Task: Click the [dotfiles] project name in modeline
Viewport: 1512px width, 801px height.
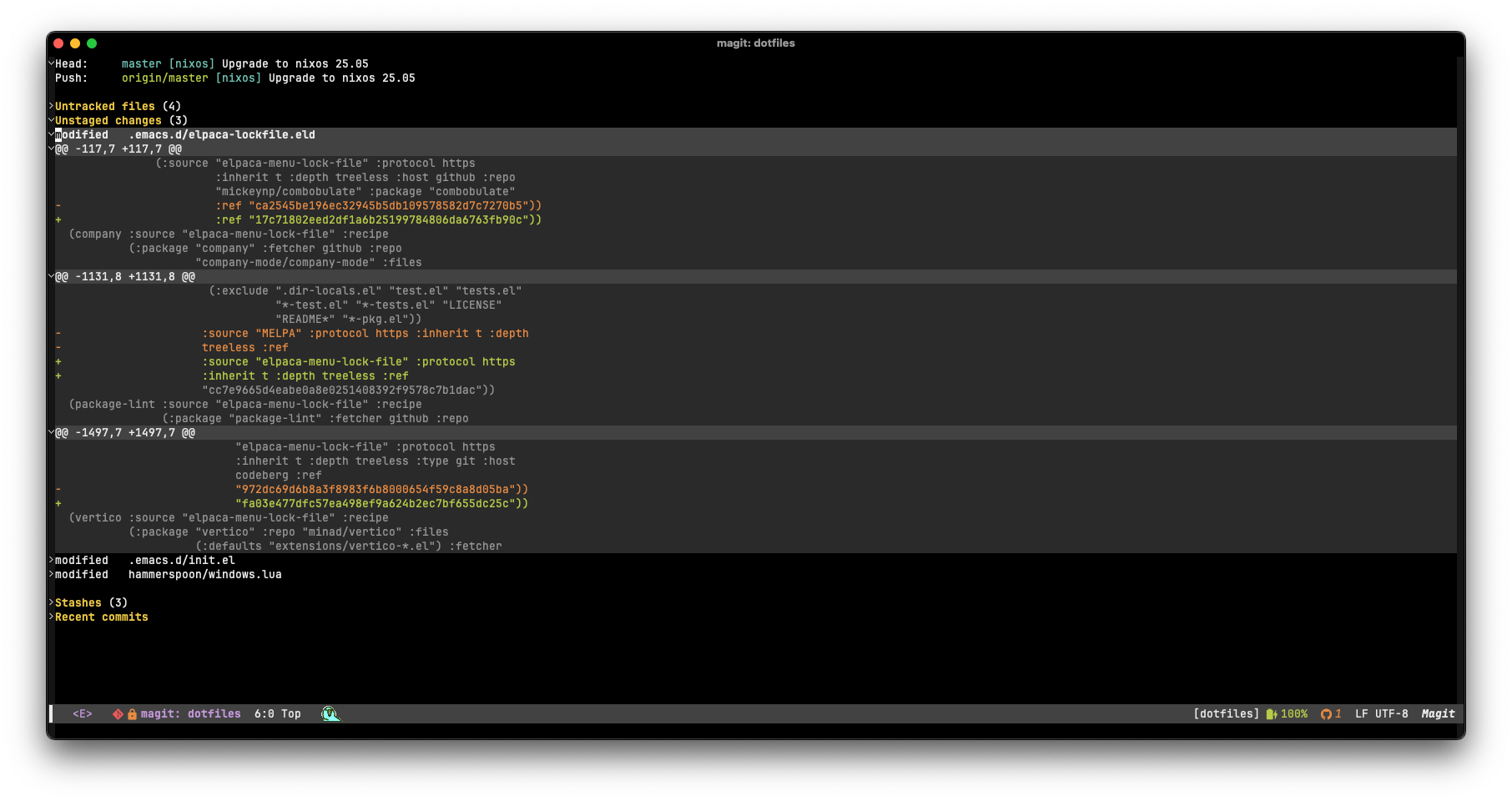Action: pyautogui.click(x=1227, y=714)
